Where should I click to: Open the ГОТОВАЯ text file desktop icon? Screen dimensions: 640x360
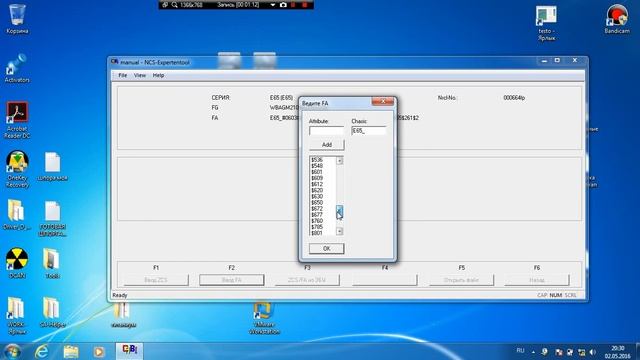pyautogui.click(x=52, y=218)
